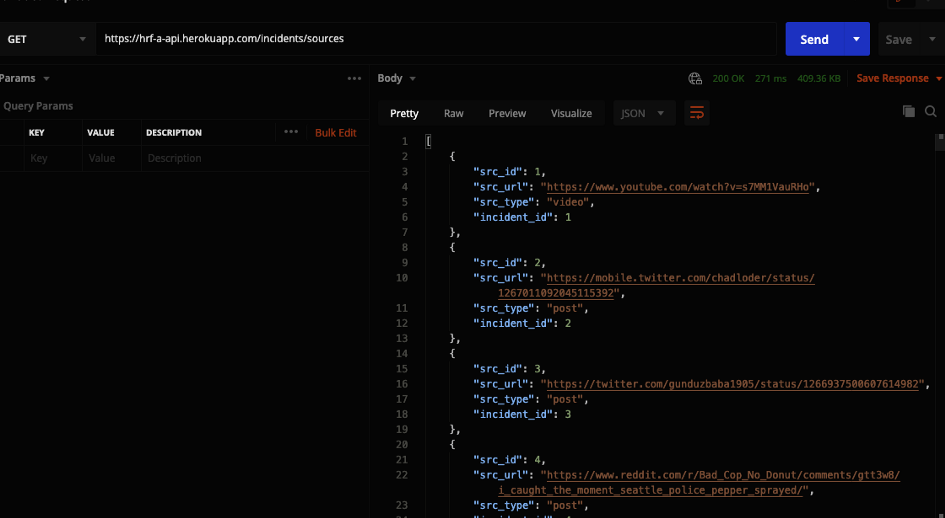Click the Key input field
This screenshot has height=518, width=945.
tap(53, 158)
